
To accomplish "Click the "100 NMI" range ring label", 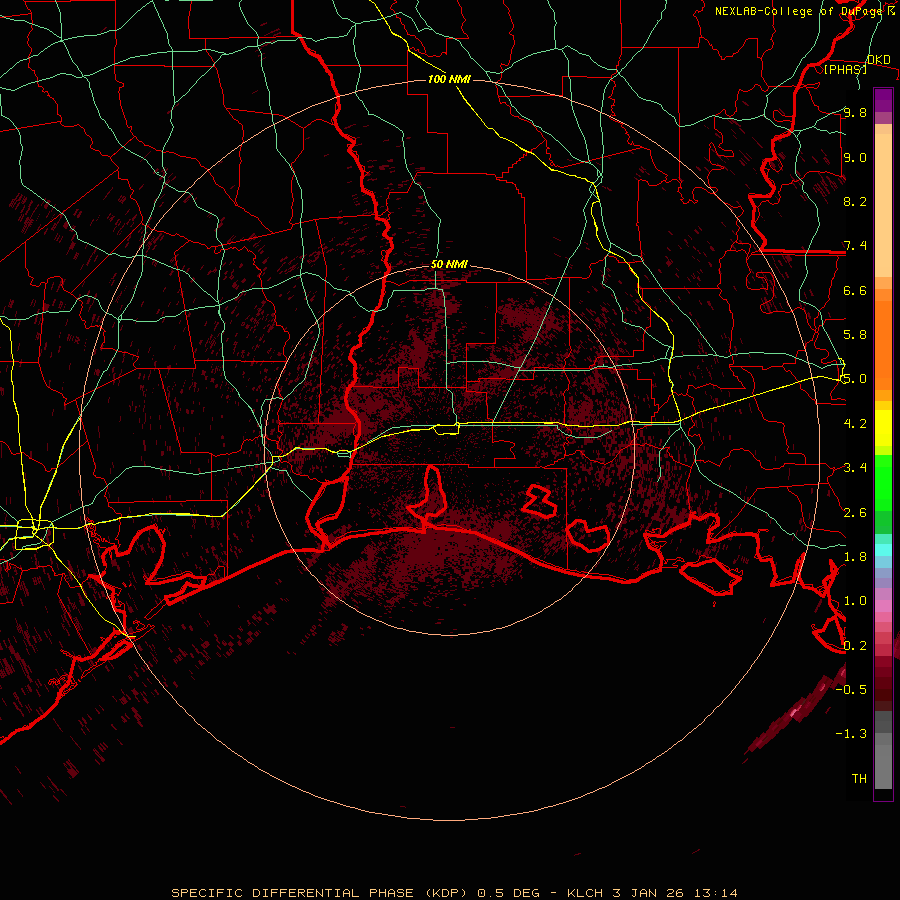I will click(449, 79).
